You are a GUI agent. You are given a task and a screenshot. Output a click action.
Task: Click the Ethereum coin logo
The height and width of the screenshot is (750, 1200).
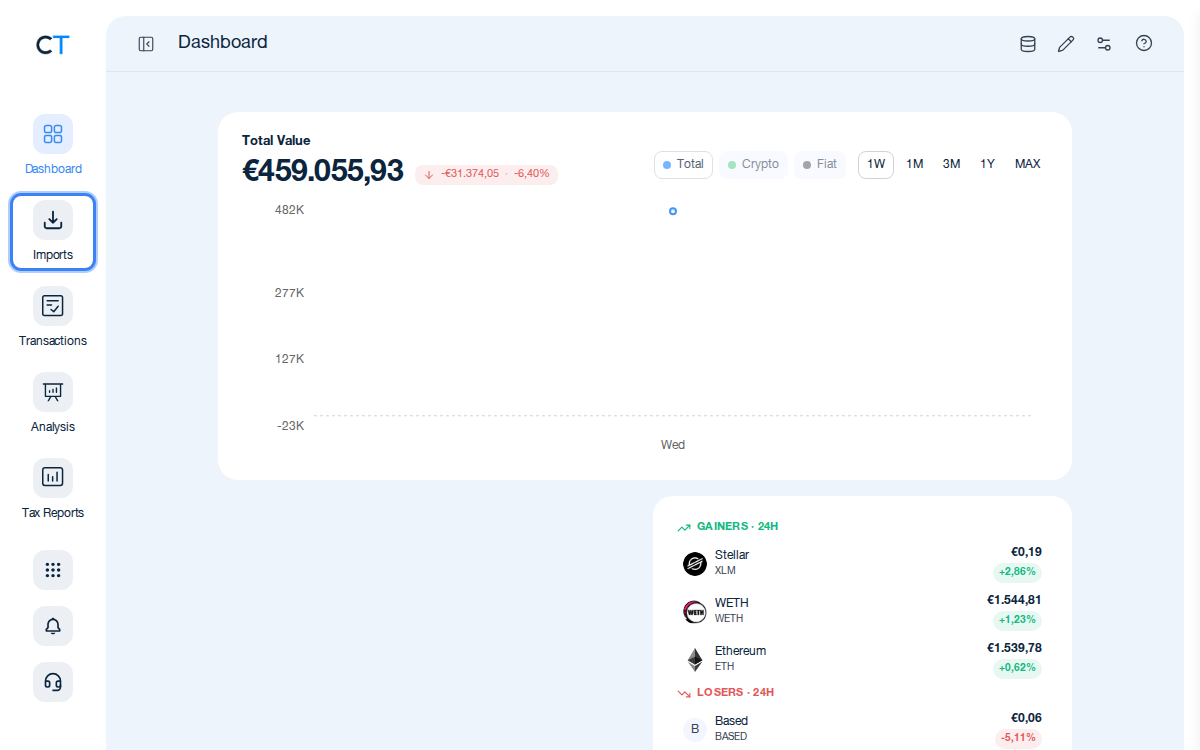[695, 660]
